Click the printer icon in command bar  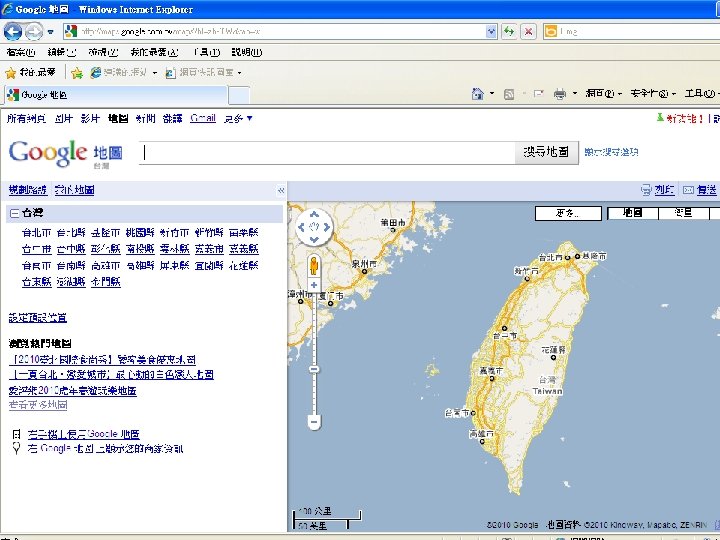(560, 94)
